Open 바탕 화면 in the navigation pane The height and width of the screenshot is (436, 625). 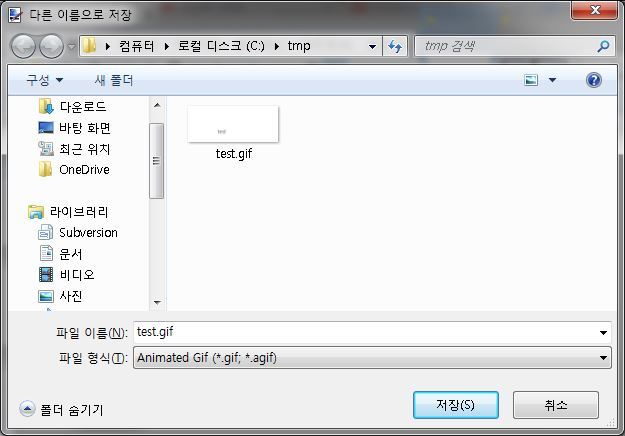(x=85, y=128)
